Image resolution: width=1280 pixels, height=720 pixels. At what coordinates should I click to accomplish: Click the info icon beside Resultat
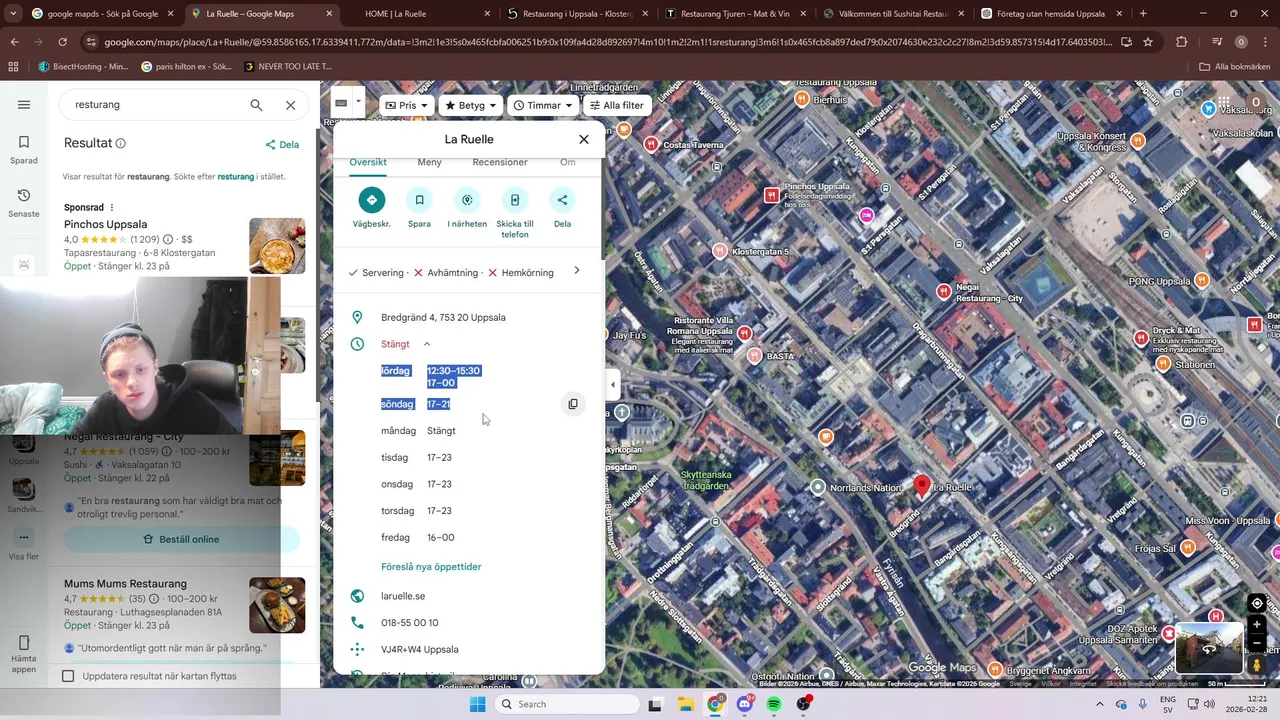click(120, 143)
